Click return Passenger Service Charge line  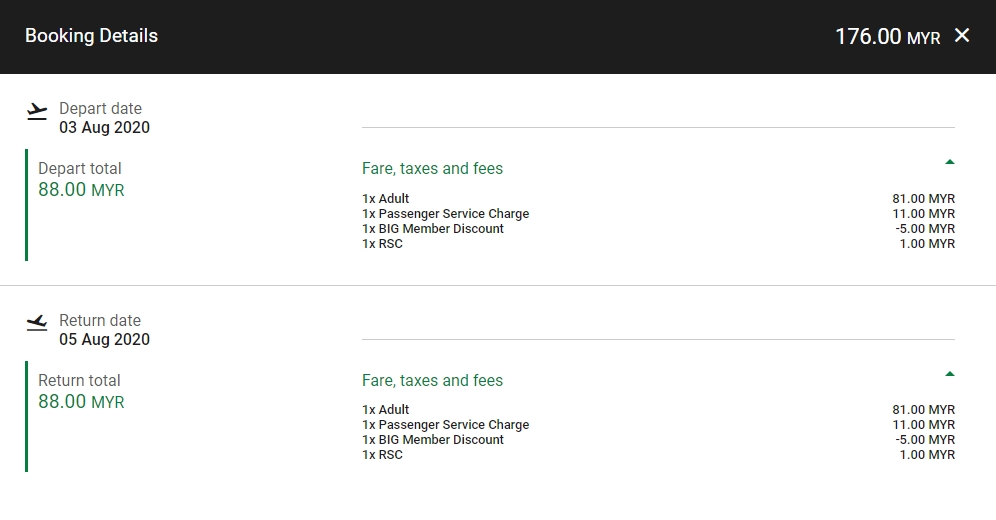(x=445, y=425)
